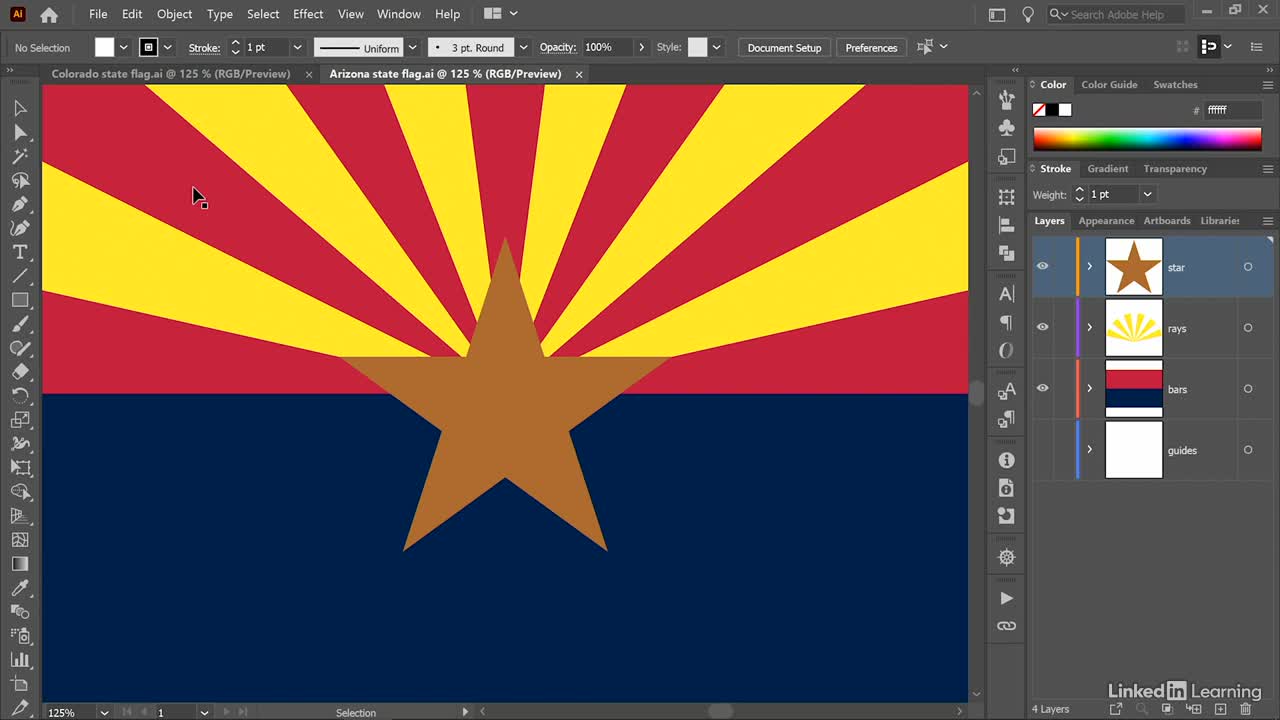Select the Curvature tool
This screenshot has height=720, width=1280.
pyautogui.click(x=20, y=228)
